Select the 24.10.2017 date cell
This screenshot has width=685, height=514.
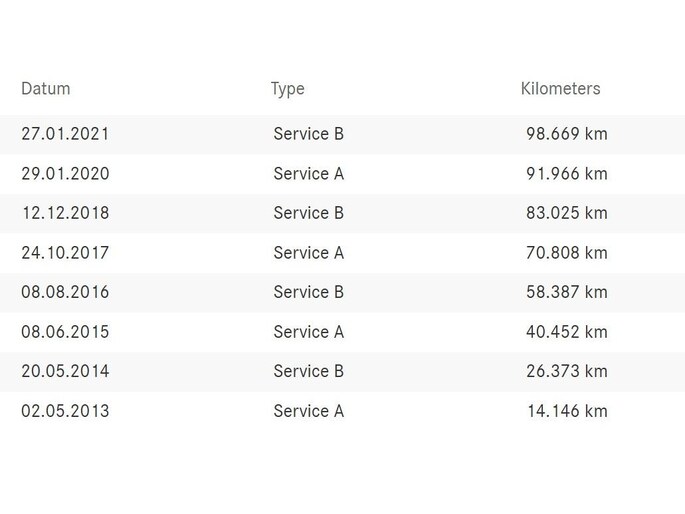click(65, 253)
